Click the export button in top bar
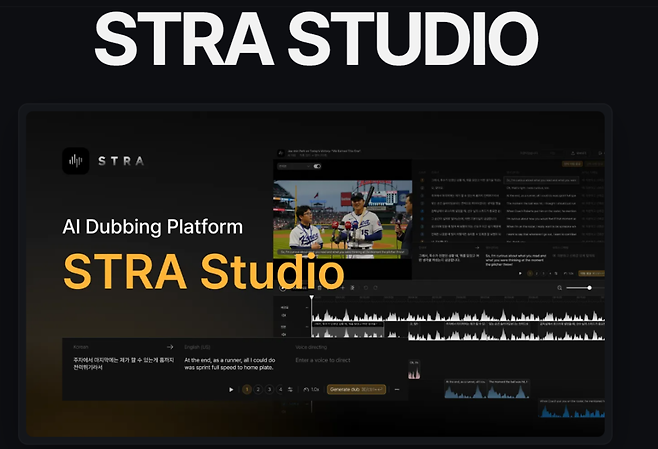The width and height of the screenshot is (658, 449). [x=579, y=153]
